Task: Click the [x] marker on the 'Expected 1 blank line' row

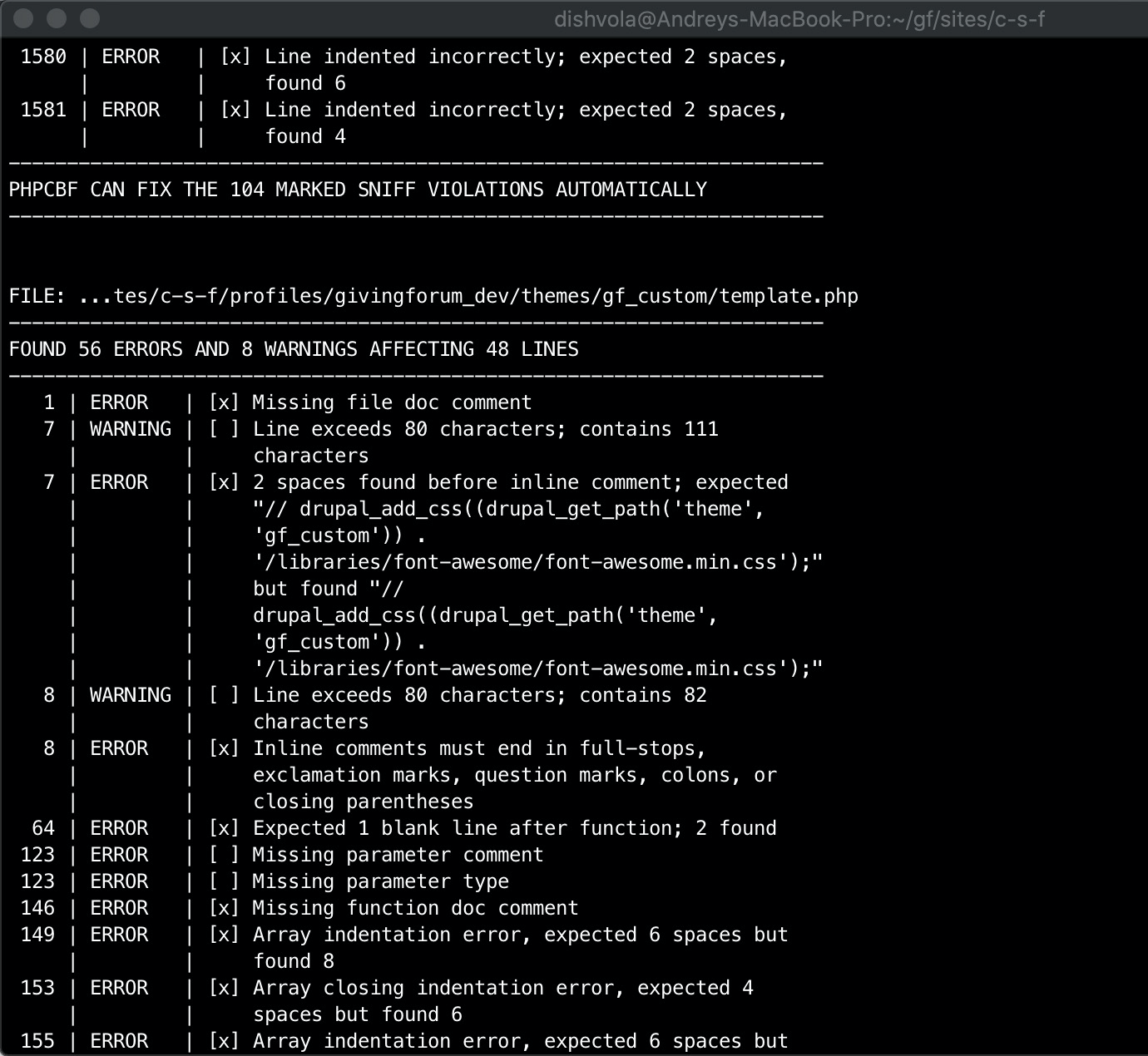Action: pos(224,828)
